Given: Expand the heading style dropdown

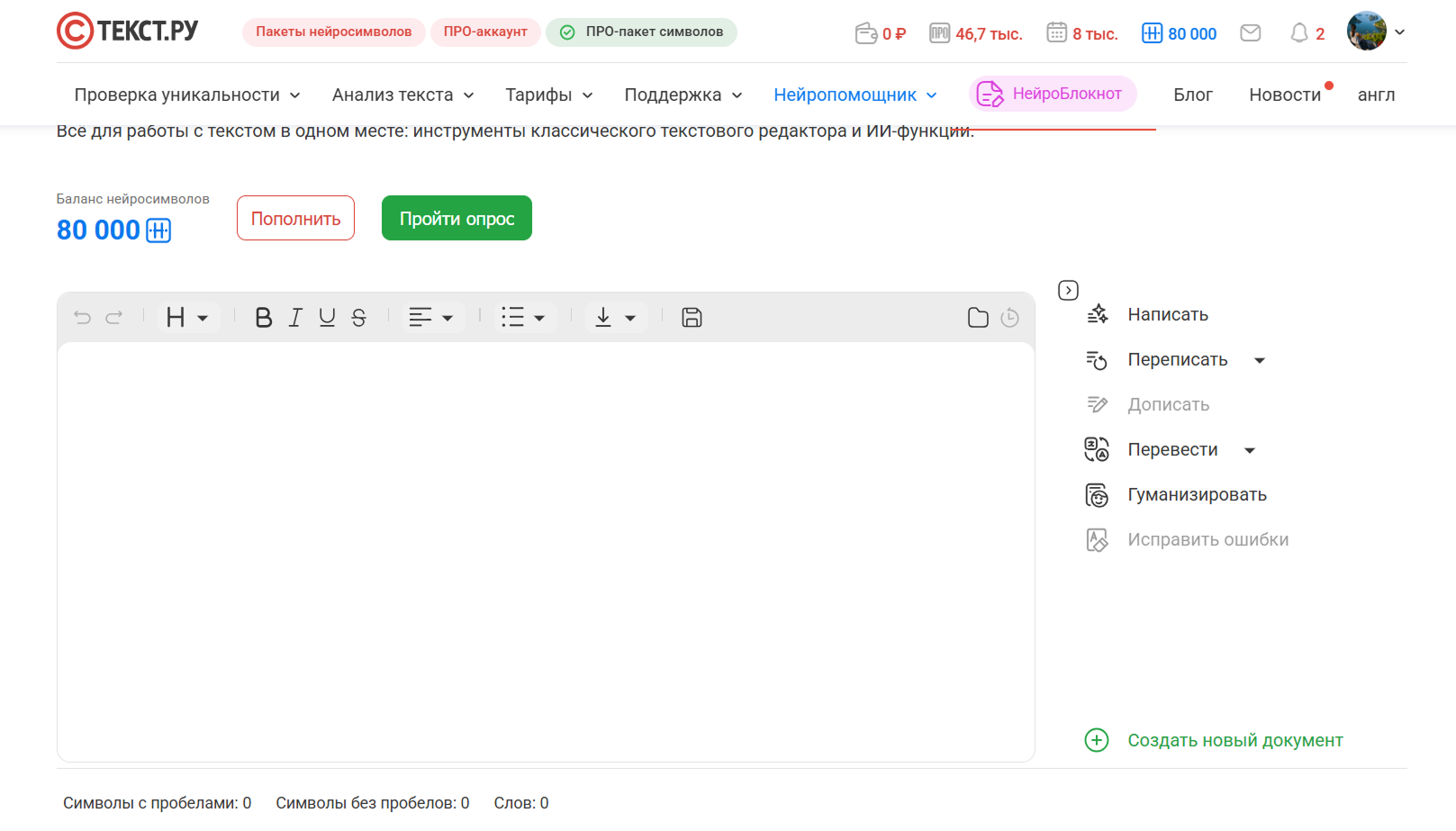Looking at the screenshot, I should pos(187,317).
